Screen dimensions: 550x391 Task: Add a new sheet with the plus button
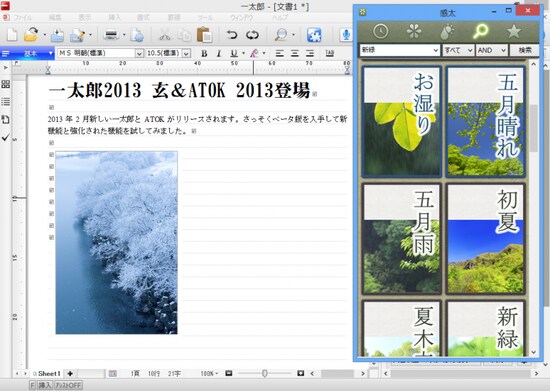[70, 373]
